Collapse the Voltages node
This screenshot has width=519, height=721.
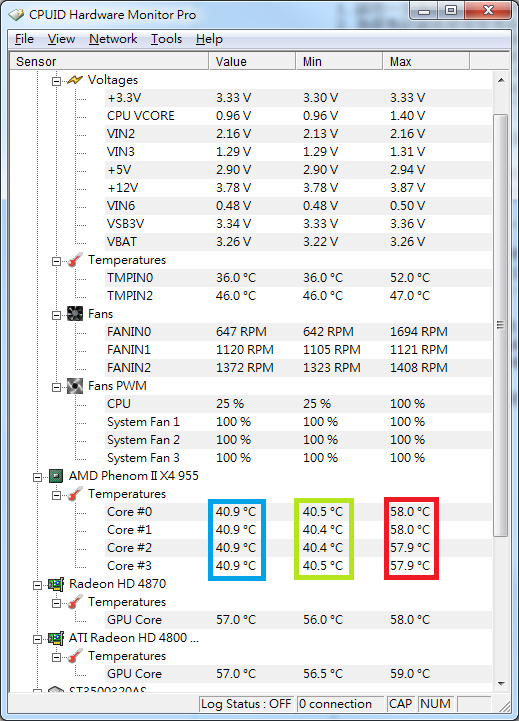(x=57, y=81)
